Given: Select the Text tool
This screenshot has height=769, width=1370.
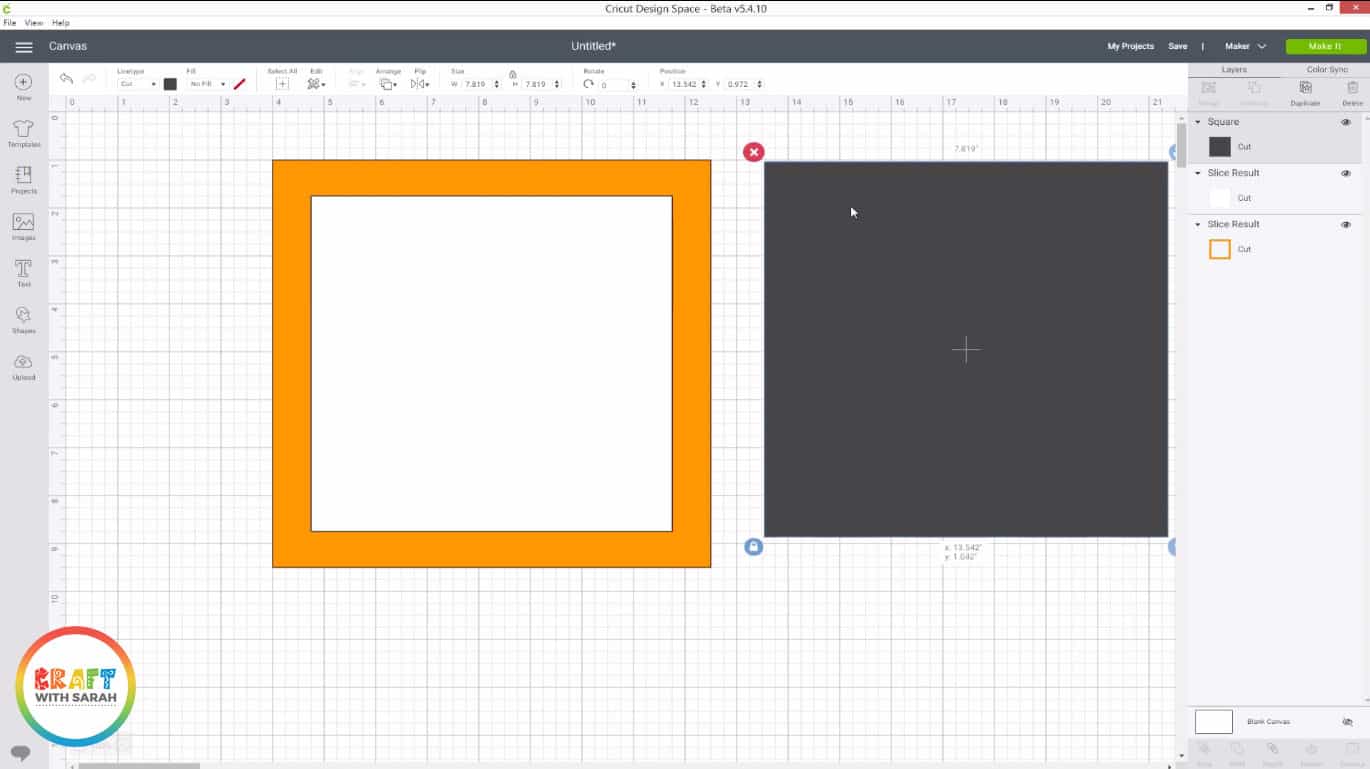Looking at the screenshot, I should tap(24, 272).
